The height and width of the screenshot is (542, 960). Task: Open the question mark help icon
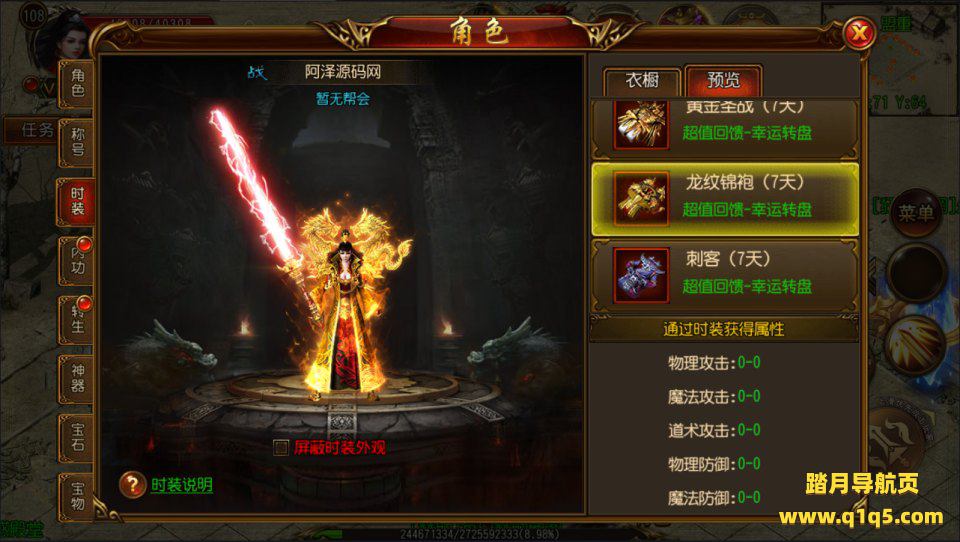tap(132, 484)
